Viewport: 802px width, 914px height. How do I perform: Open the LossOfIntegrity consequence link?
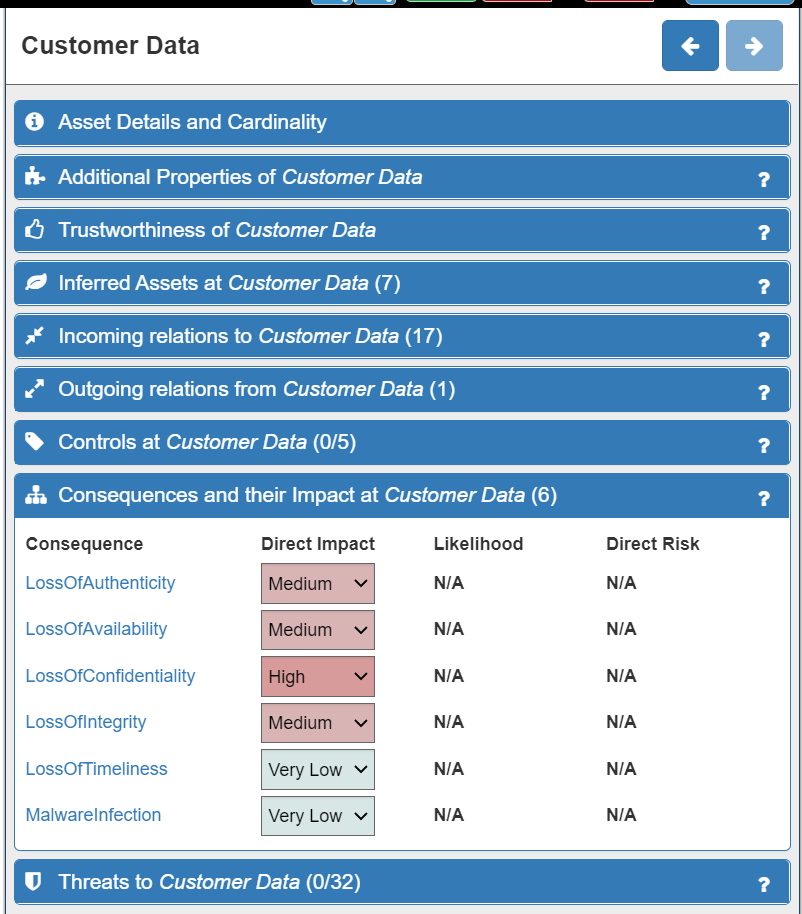(86, 722)
